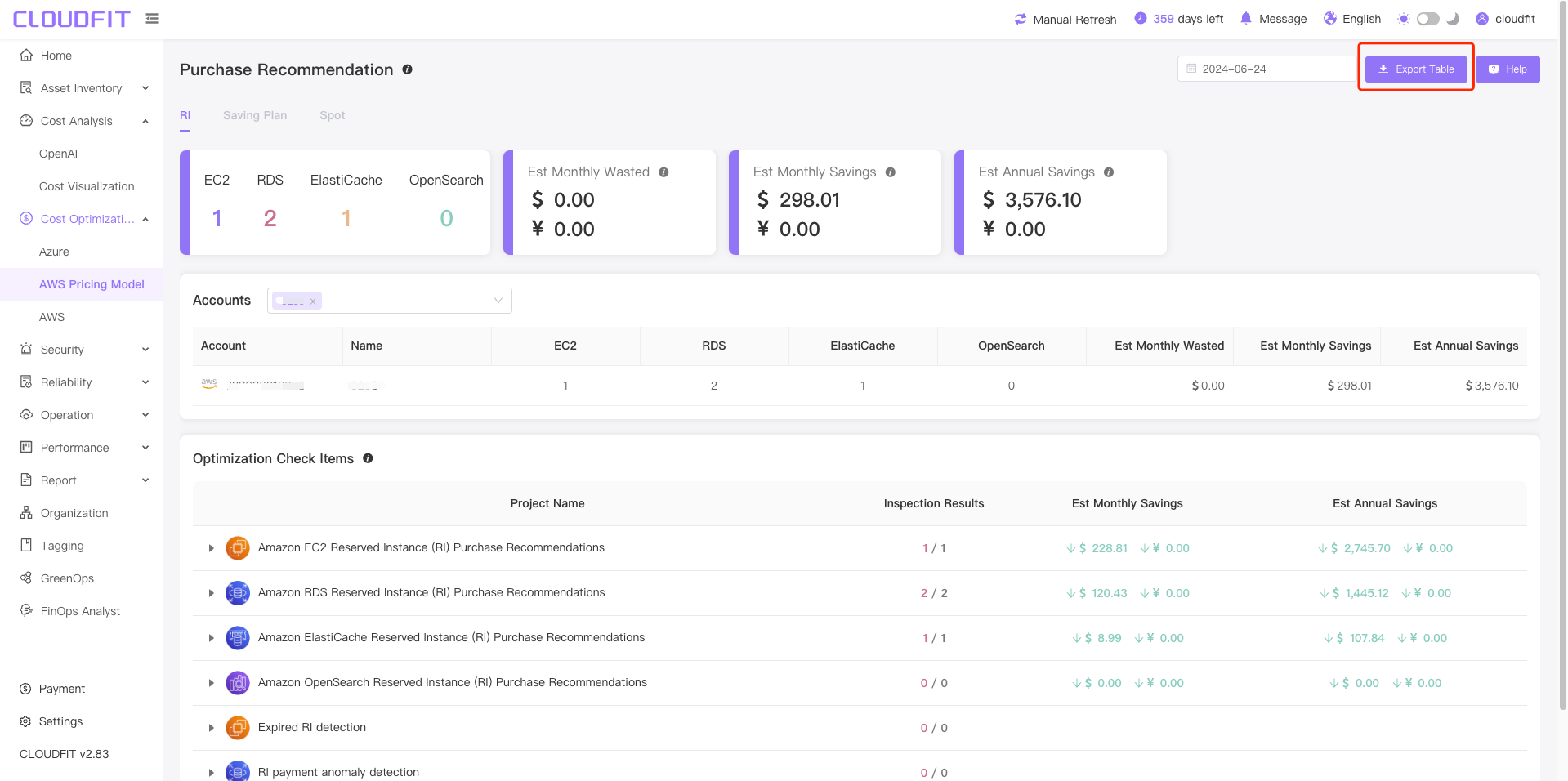The width and height of the screenshot is (1568, 781).
Task: Click the Home icon in the sidebar
Action: (x=26, y=55)
